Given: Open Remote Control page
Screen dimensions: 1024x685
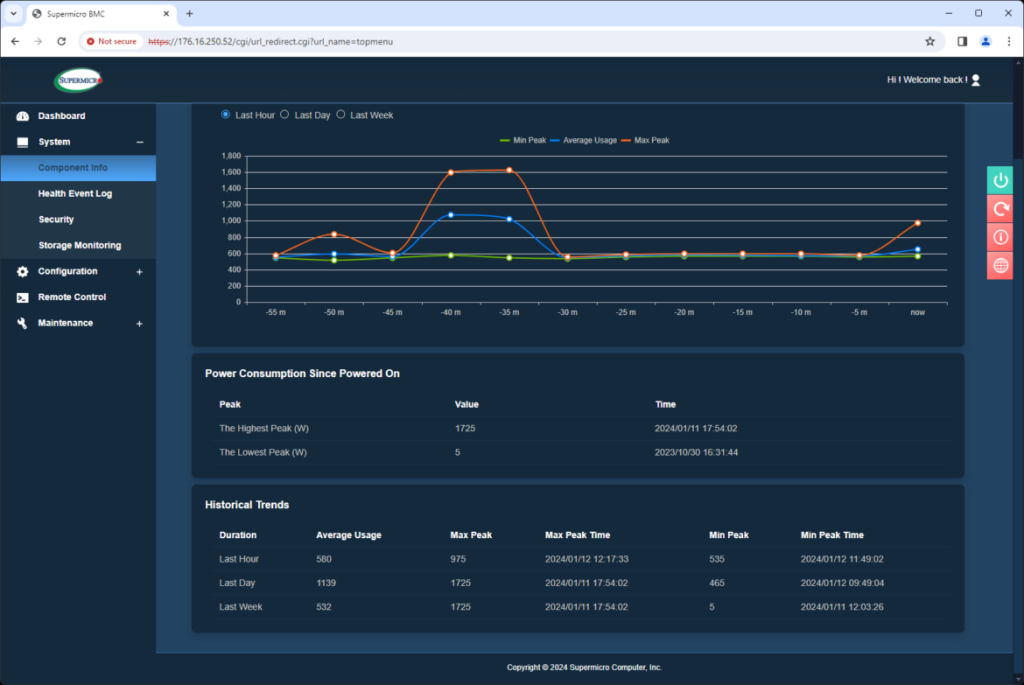Looking at the screenshot, I should (x=73, y=298).
